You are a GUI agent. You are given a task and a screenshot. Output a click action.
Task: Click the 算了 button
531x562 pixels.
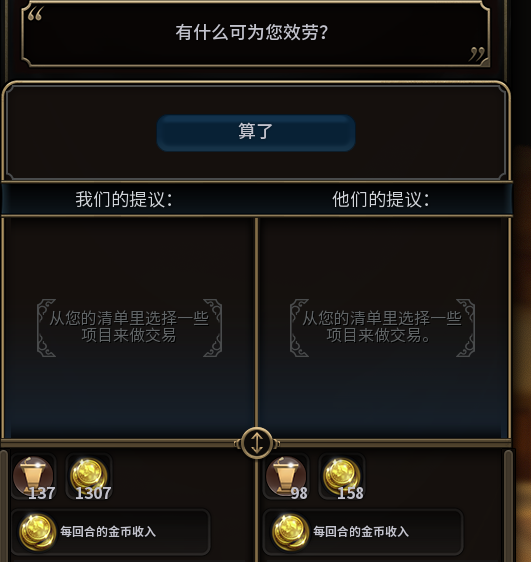click(x=256, y=133)
